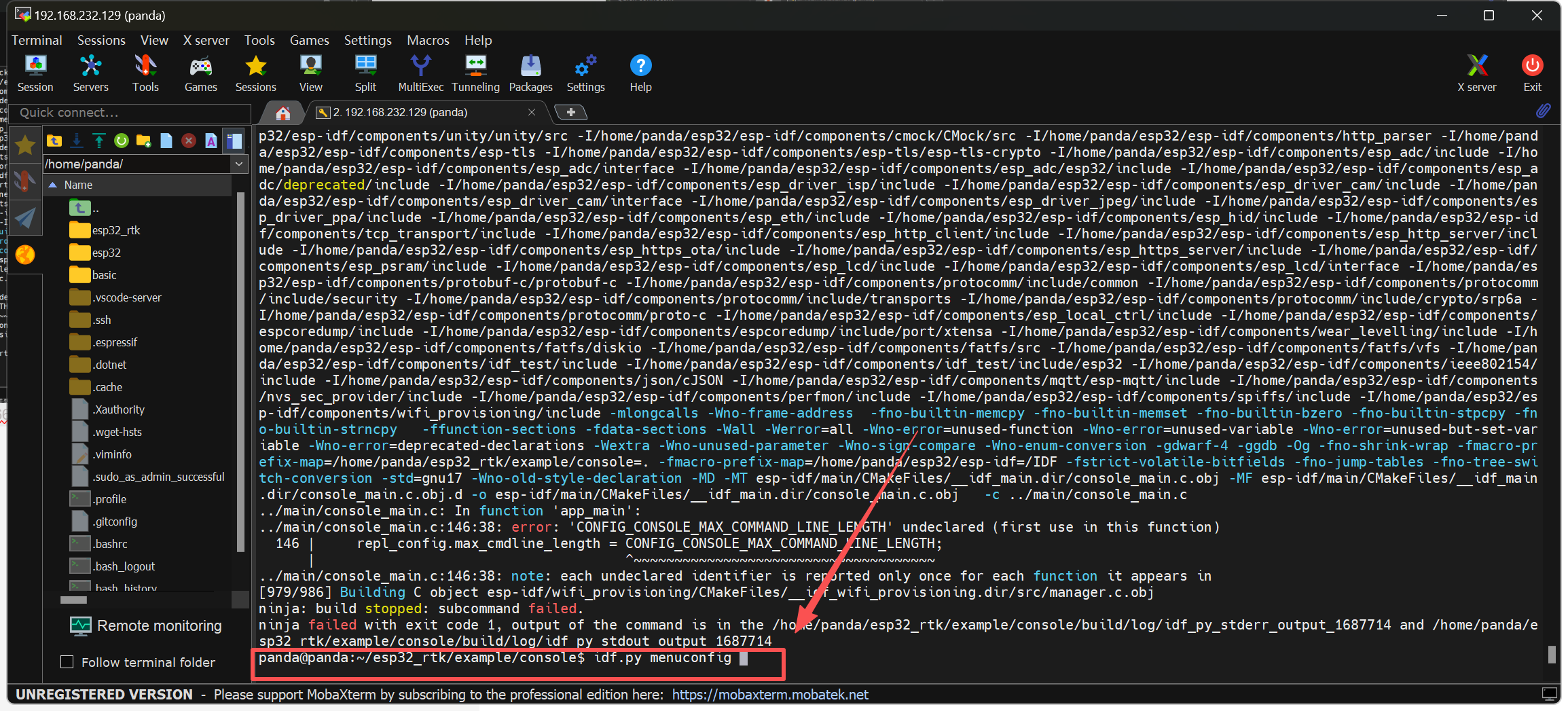
Task: Open the Sessions star toolbar icon
Action: pyautogui.click(x=255, y=73)
